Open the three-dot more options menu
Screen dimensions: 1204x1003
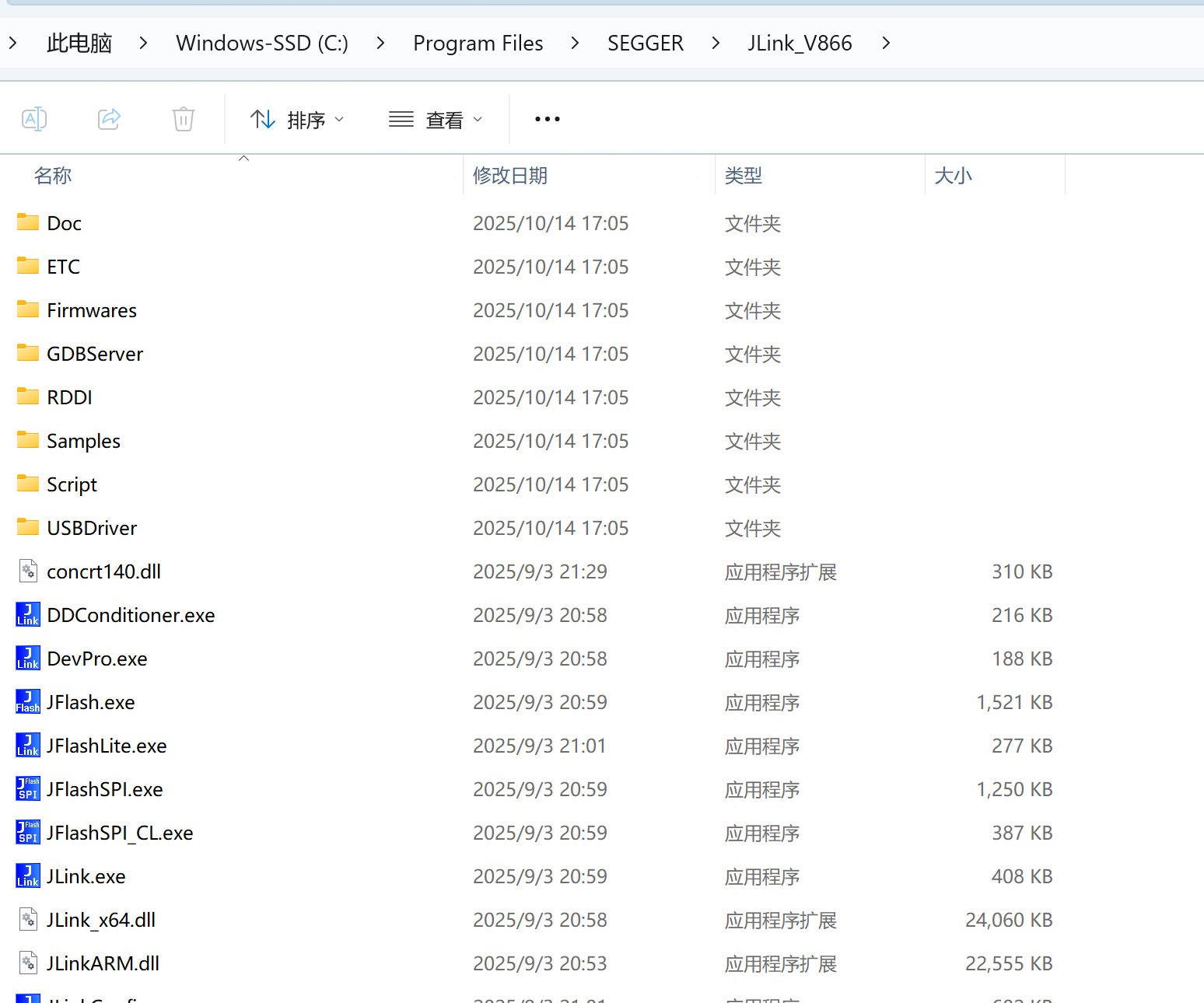pos(547,119)
